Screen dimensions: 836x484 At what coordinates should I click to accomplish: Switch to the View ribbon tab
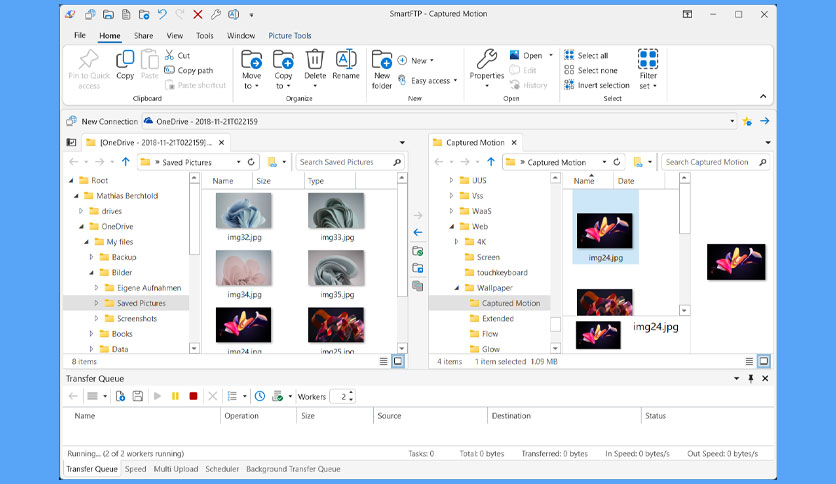[x=174, y=35]
